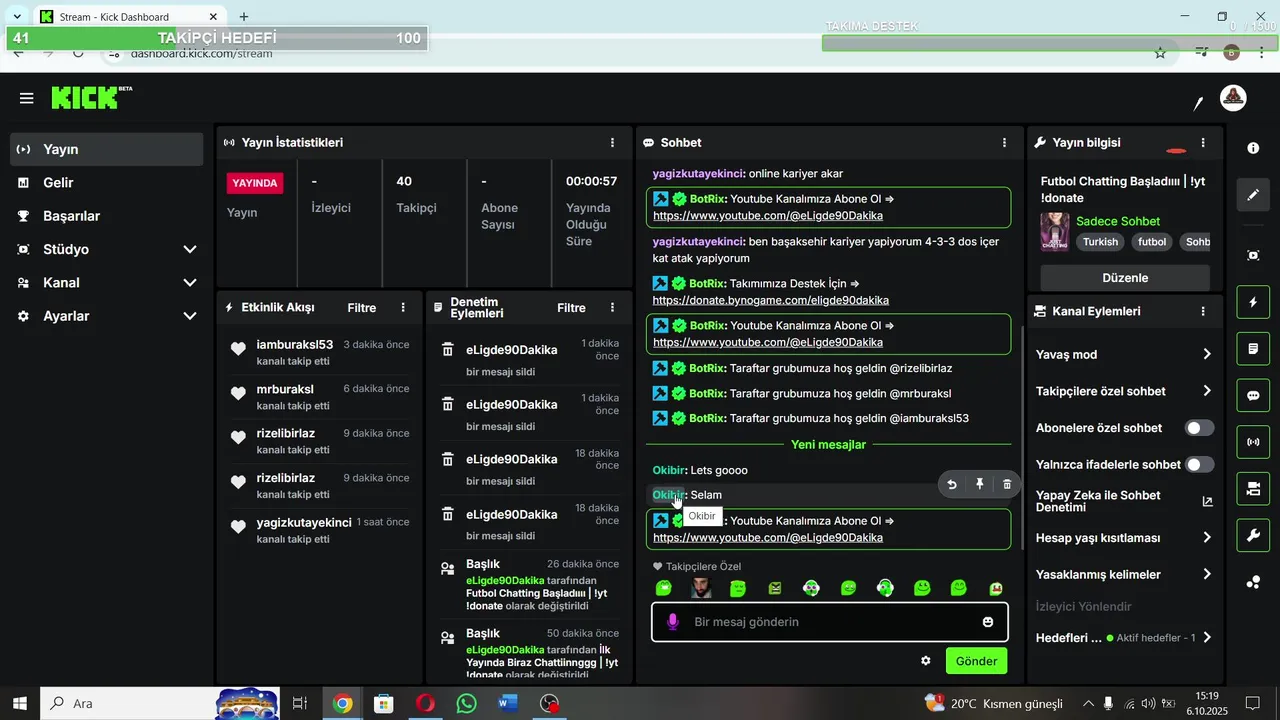Click the three dots cluster icon in right sidebar

(1253, 582)
